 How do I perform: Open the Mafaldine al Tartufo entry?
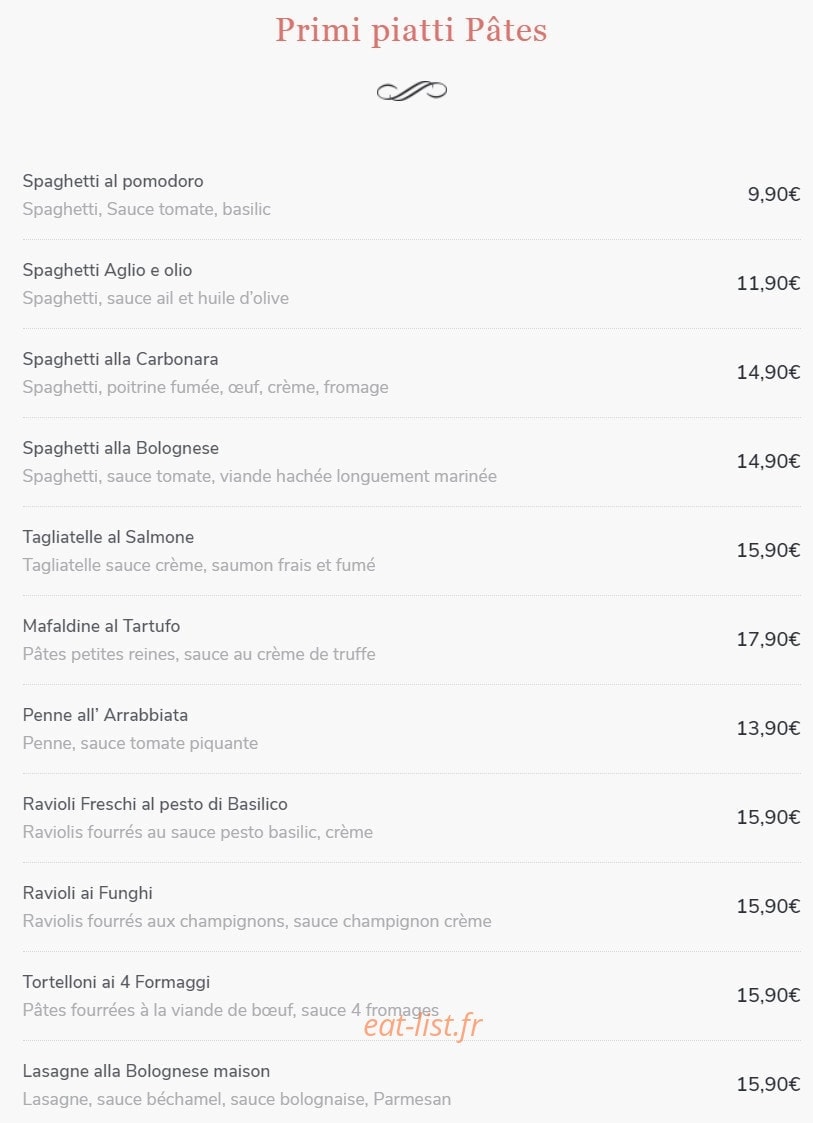pyautogui.click(x=101, y=626)
